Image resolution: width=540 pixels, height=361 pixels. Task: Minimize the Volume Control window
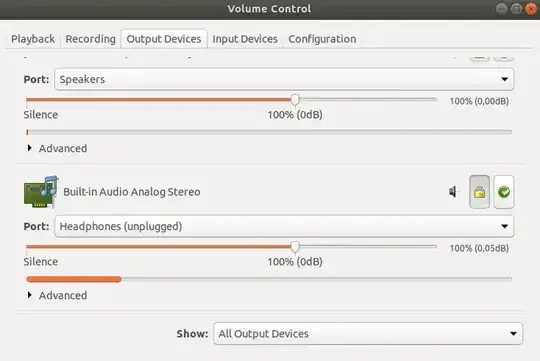click(501, 9)
